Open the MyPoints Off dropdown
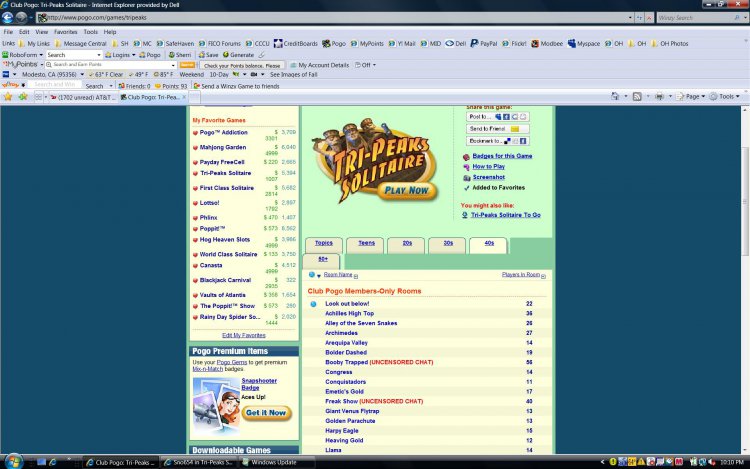 tap(374, 65)
